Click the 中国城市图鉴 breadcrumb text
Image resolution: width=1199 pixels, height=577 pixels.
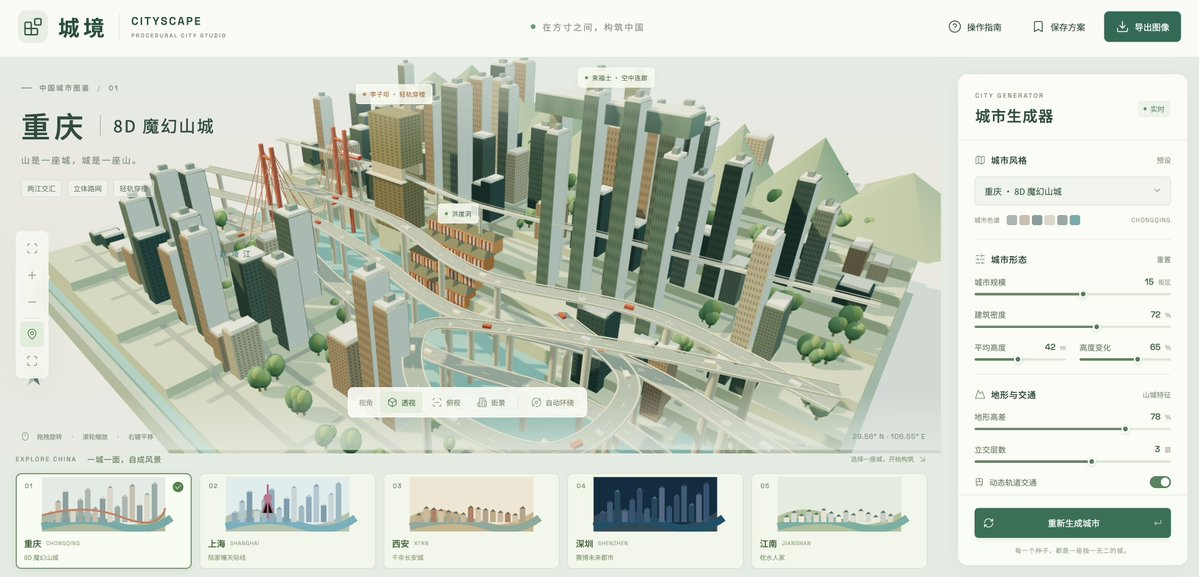pyautogui.click(x=63, y=89)
